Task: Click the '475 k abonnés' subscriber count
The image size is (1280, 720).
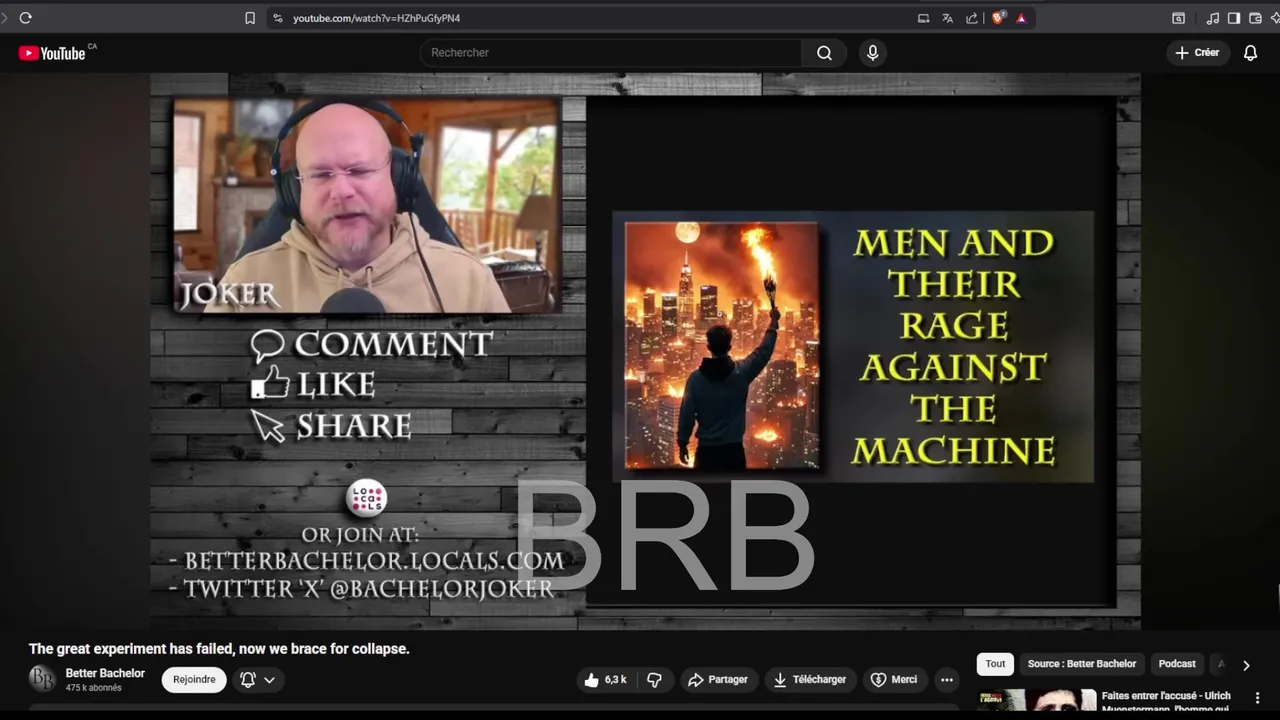Action: click(93, 688)
